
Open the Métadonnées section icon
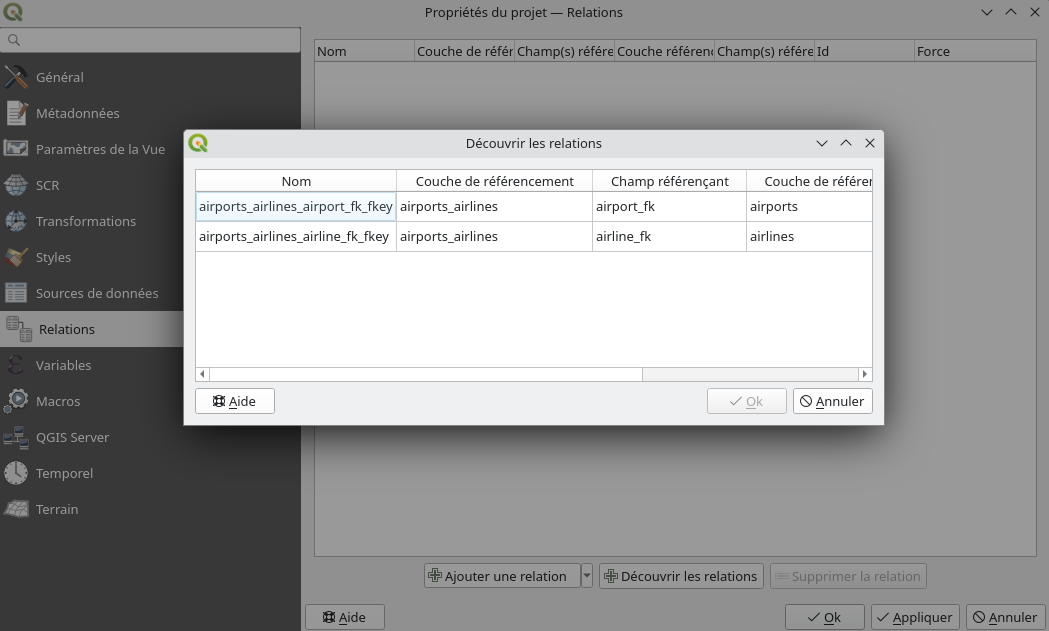(16, 114)
